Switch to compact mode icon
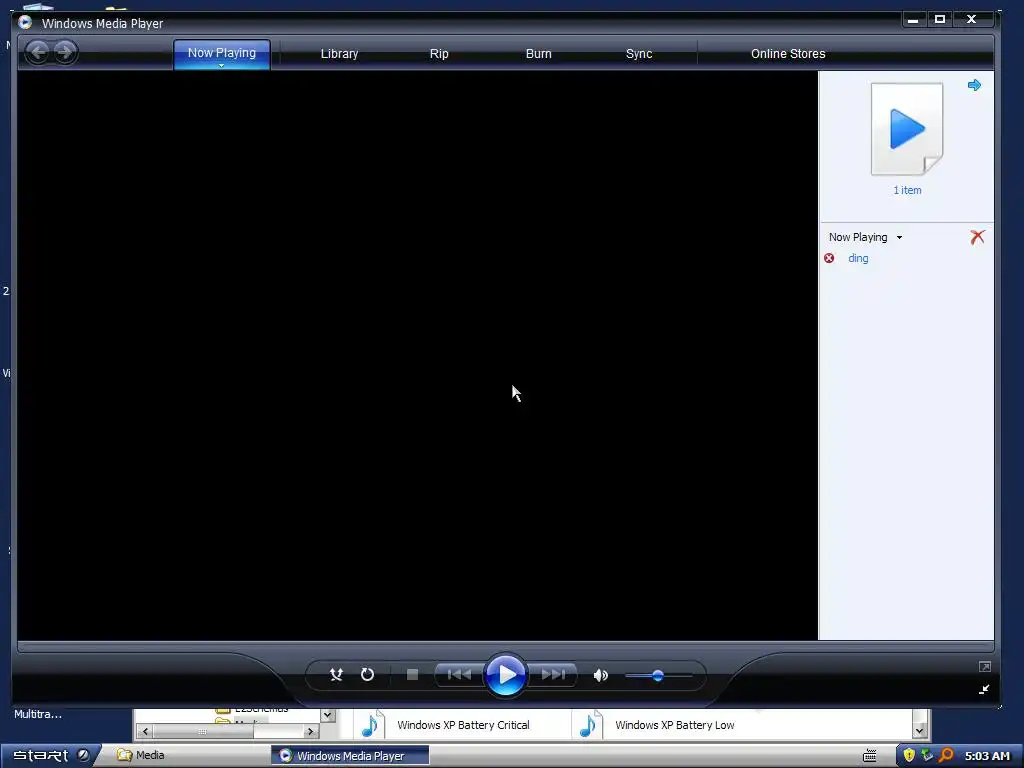This screenshot has width=1024, height=768. coord(984,690)
